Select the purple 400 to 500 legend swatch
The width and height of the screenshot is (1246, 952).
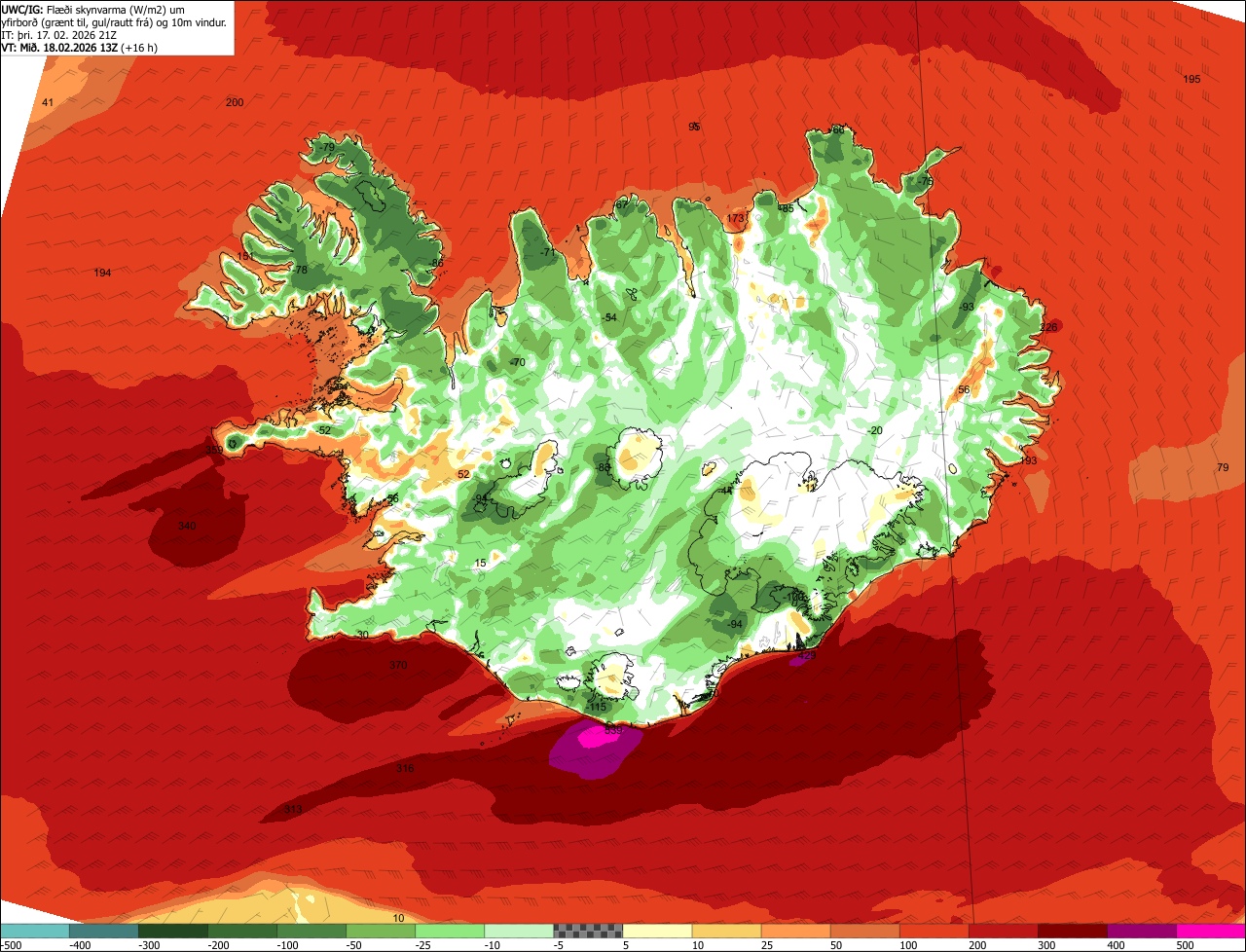click(1140, 931)
